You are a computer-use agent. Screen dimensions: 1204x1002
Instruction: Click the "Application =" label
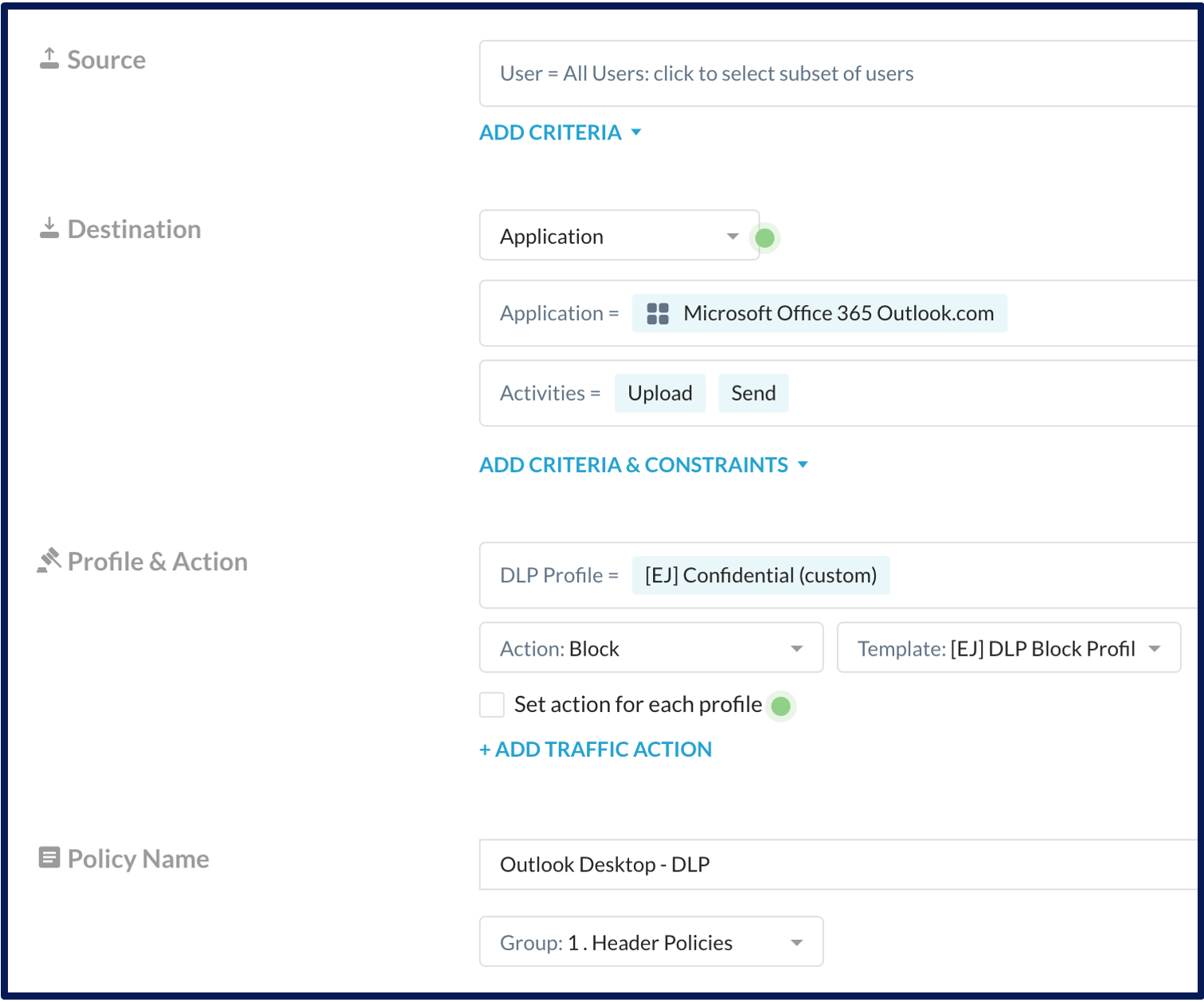point(559,313)
